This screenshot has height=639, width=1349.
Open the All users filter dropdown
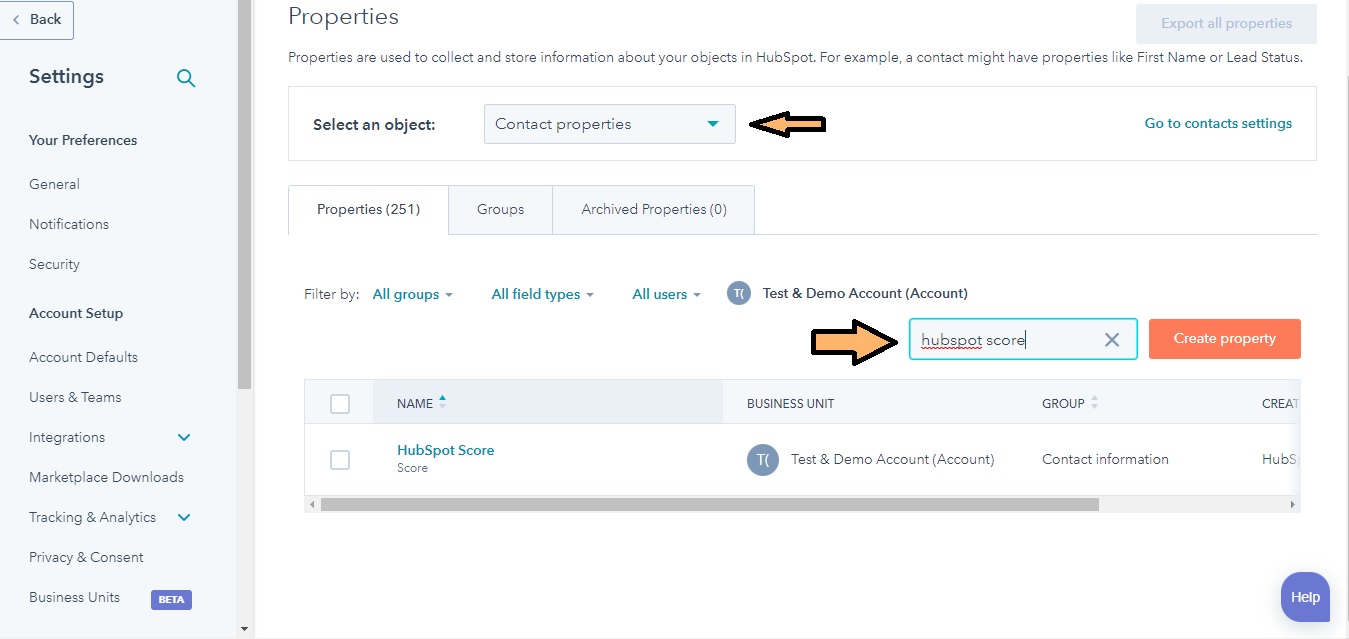pyautogui.click(x=660, y=294)
